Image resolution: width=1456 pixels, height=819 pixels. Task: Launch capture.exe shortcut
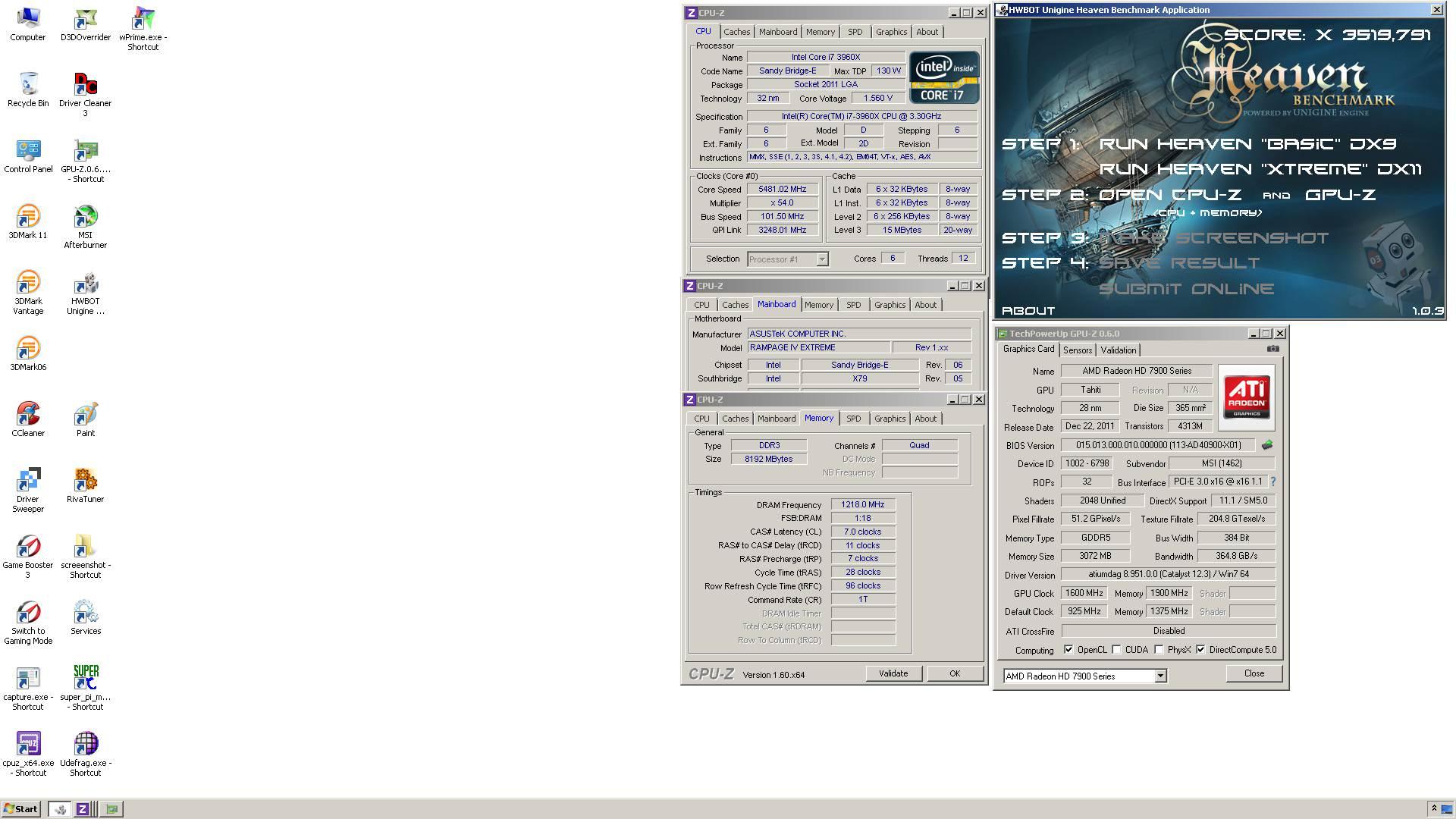coord(28,689)
